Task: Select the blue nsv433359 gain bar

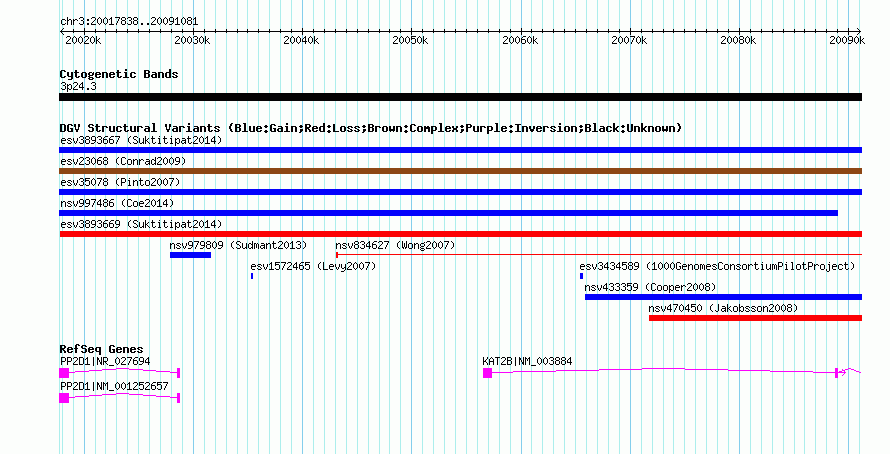Action: [723, 297]
